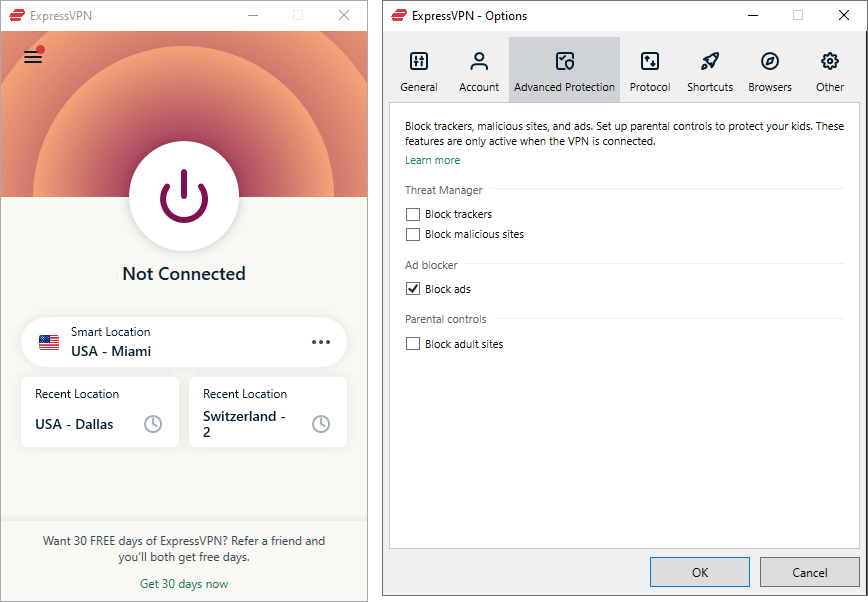Close the ExpressVPN Options window
Viewport: 868px width, 602px height.
(844, 16)
